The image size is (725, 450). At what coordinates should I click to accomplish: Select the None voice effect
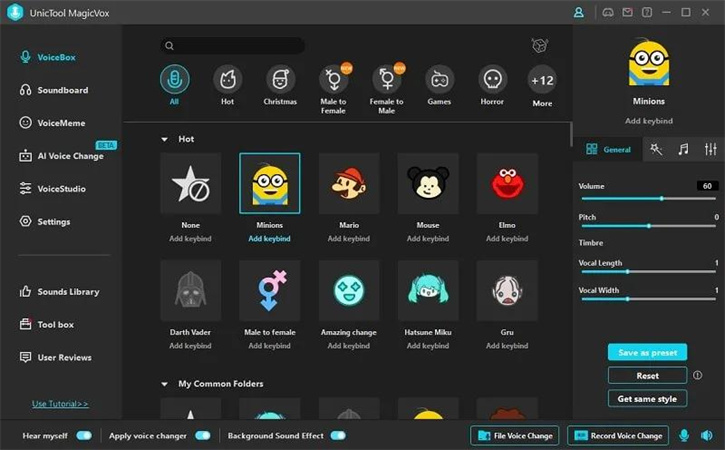[x=190, y=184]
